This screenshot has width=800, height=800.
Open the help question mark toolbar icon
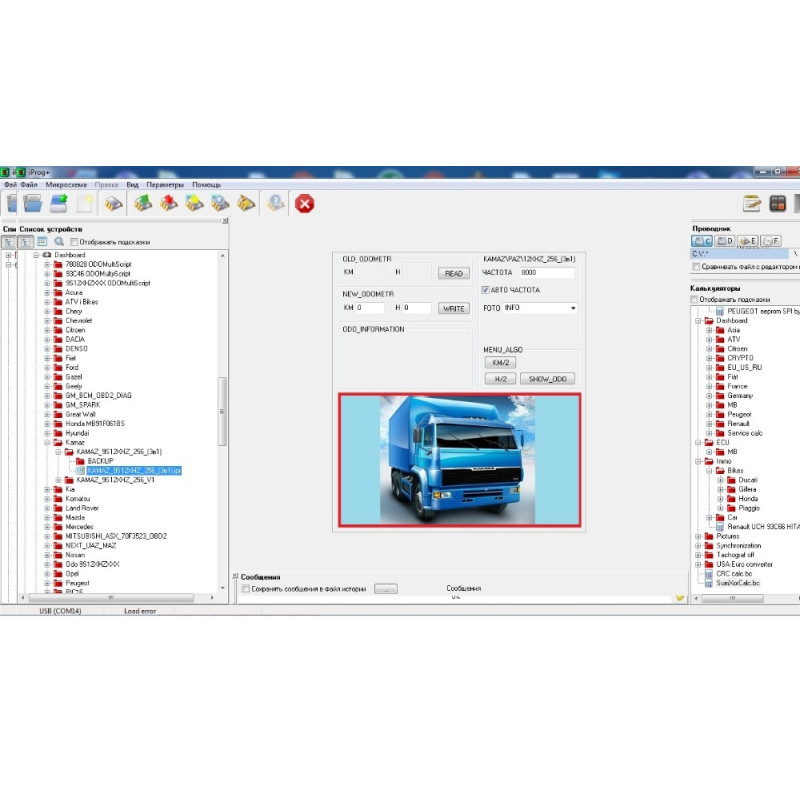pos(274,203)
